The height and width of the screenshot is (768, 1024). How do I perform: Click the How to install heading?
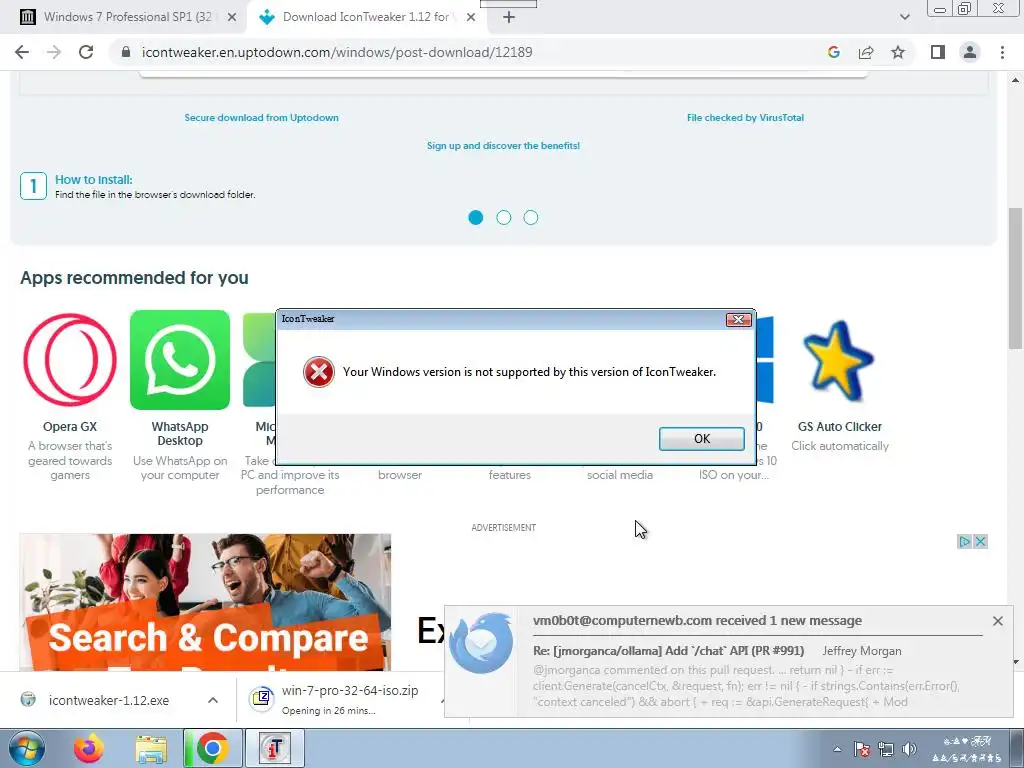[93, 180]
